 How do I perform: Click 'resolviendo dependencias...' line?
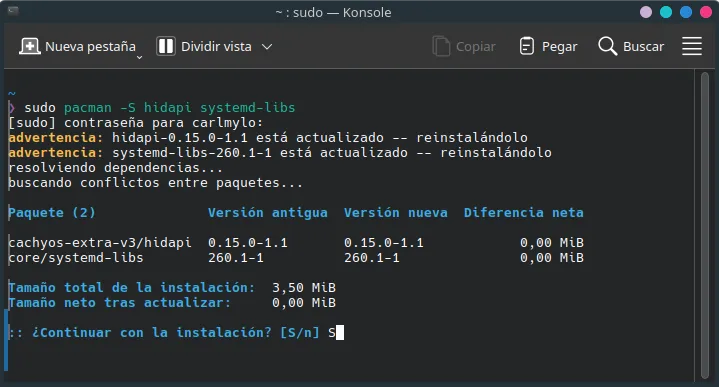click(x=116, y=168)
